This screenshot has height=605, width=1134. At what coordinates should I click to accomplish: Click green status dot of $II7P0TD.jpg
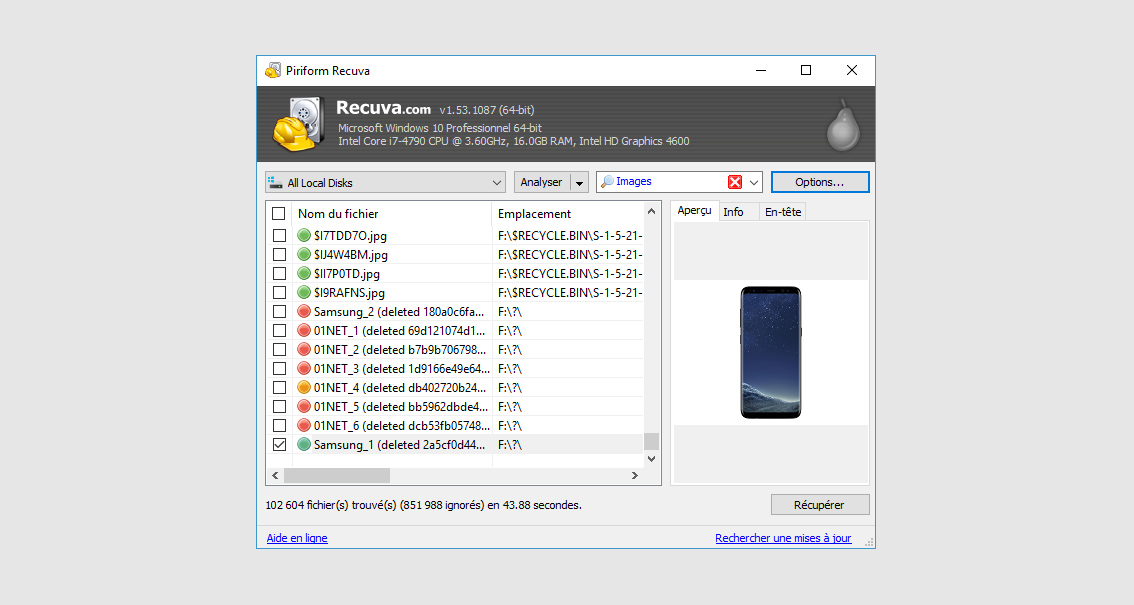click(304, 273)
